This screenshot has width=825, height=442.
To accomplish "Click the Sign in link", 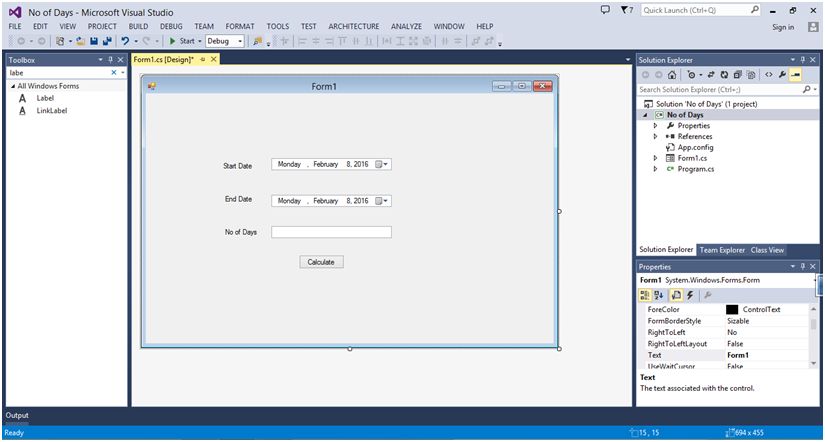I will point(783,27).
